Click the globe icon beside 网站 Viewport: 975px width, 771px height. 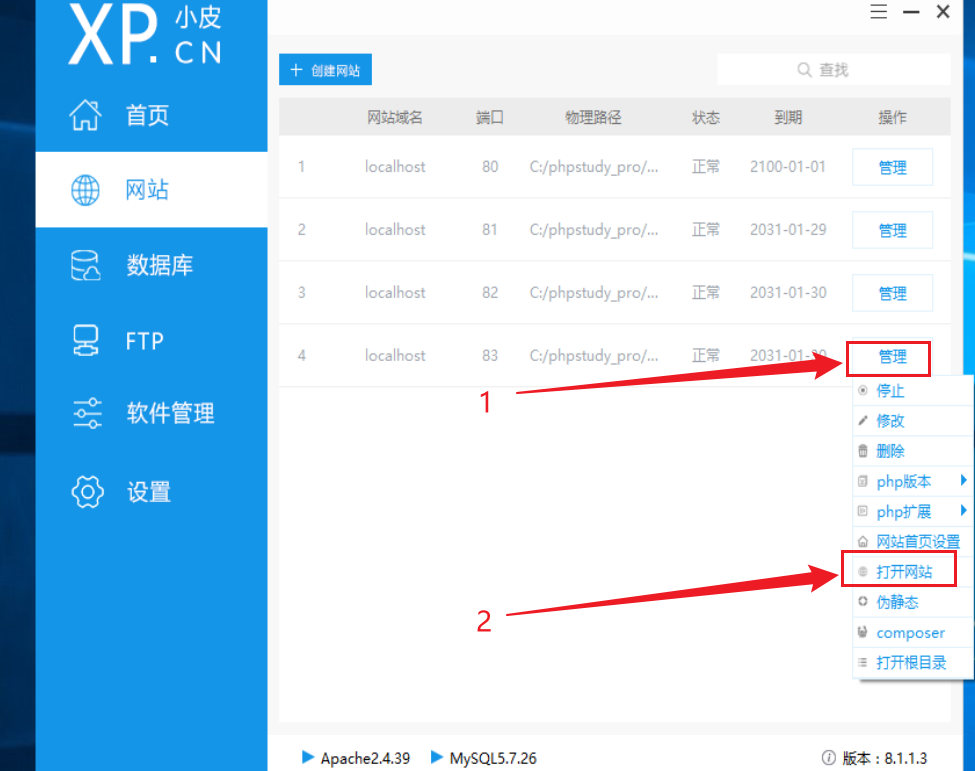coord(85,190)
